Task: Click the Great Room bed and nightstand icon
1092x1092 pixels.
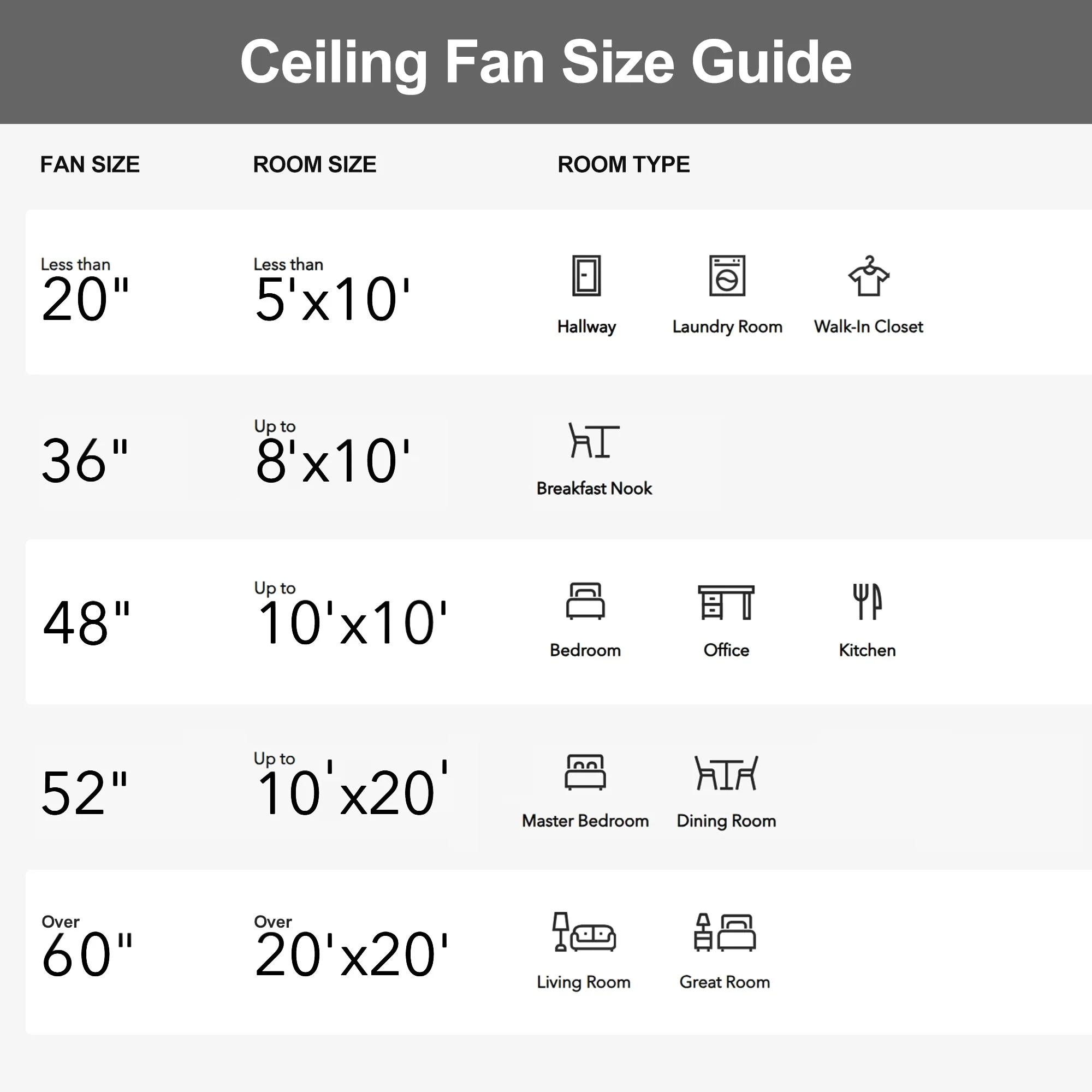Action: (725, 933)
